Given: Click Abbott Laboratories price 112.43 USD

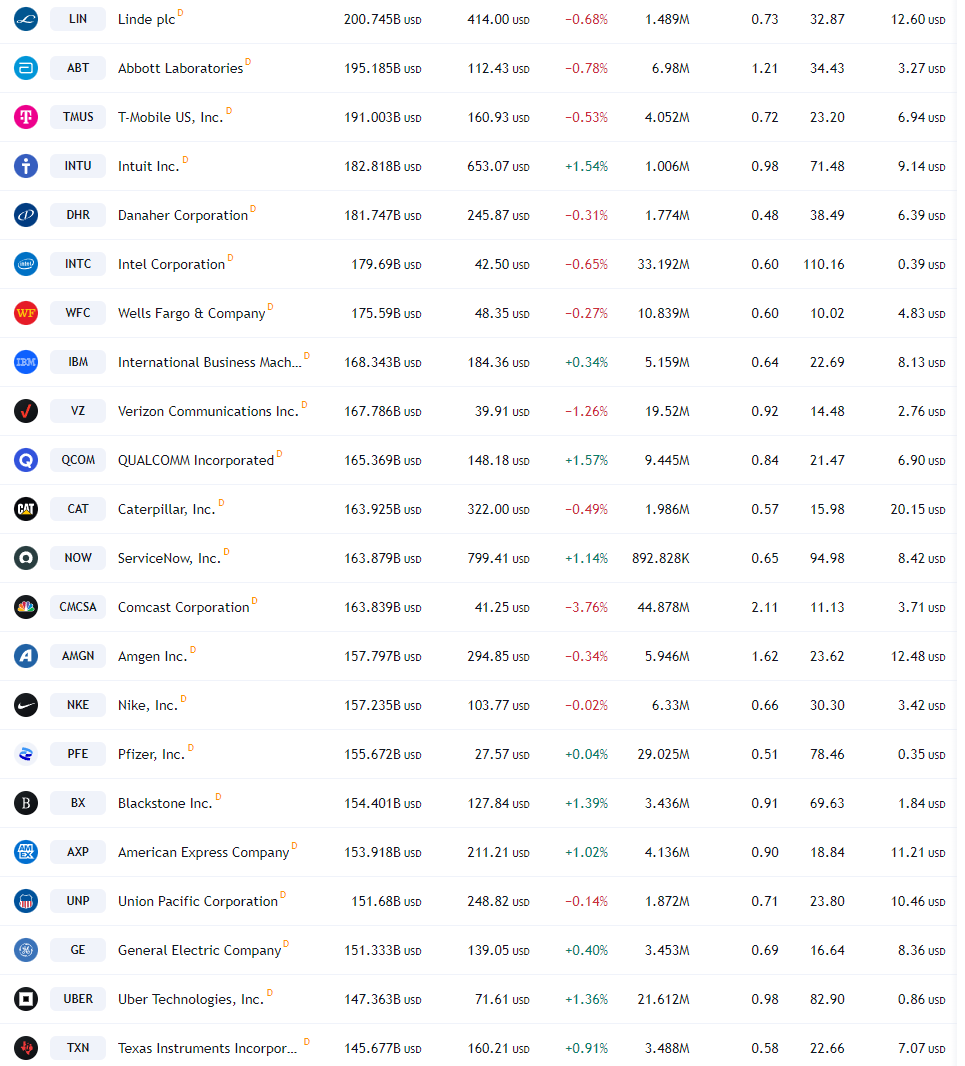Looking at the screenshot, I should (498, 69).
